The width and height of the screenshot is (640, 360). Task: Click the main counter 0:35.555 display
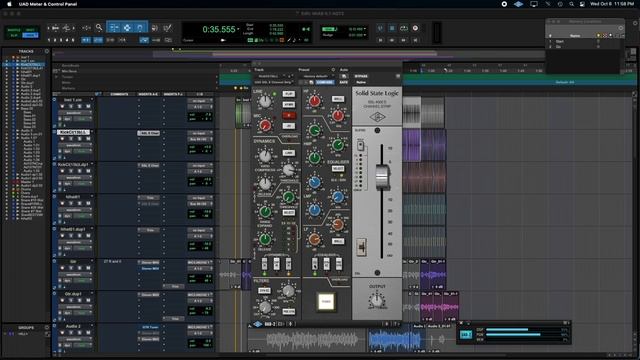point(219,29)
